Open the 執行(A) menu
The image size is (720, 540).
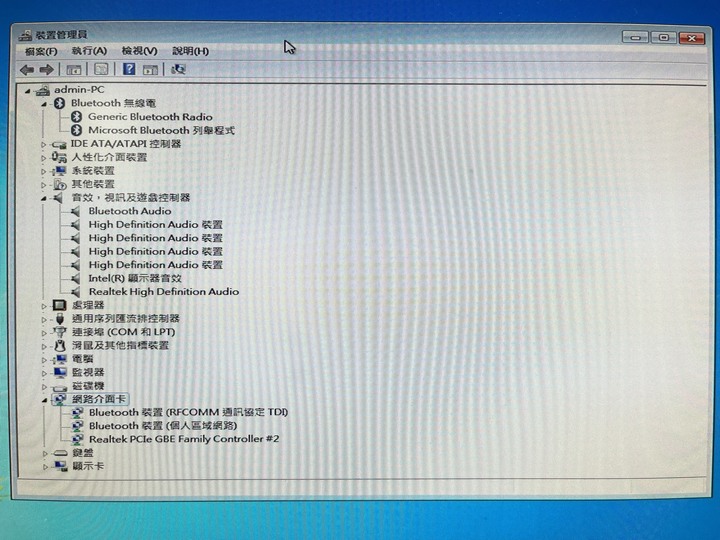click(x=89, y=51)
